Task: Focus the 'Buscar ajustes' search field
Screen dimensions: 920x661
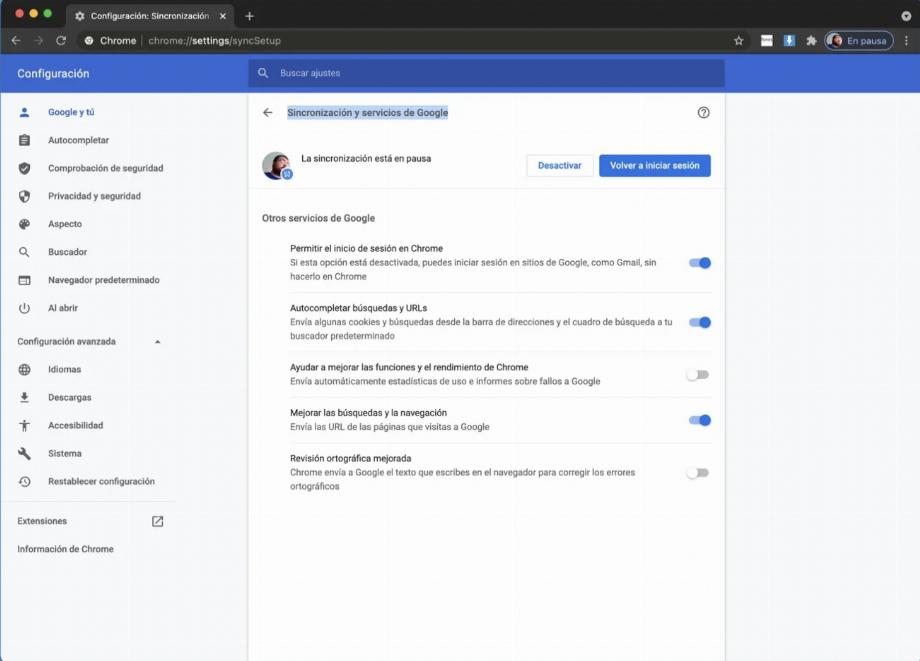Action: pos(486,73)
